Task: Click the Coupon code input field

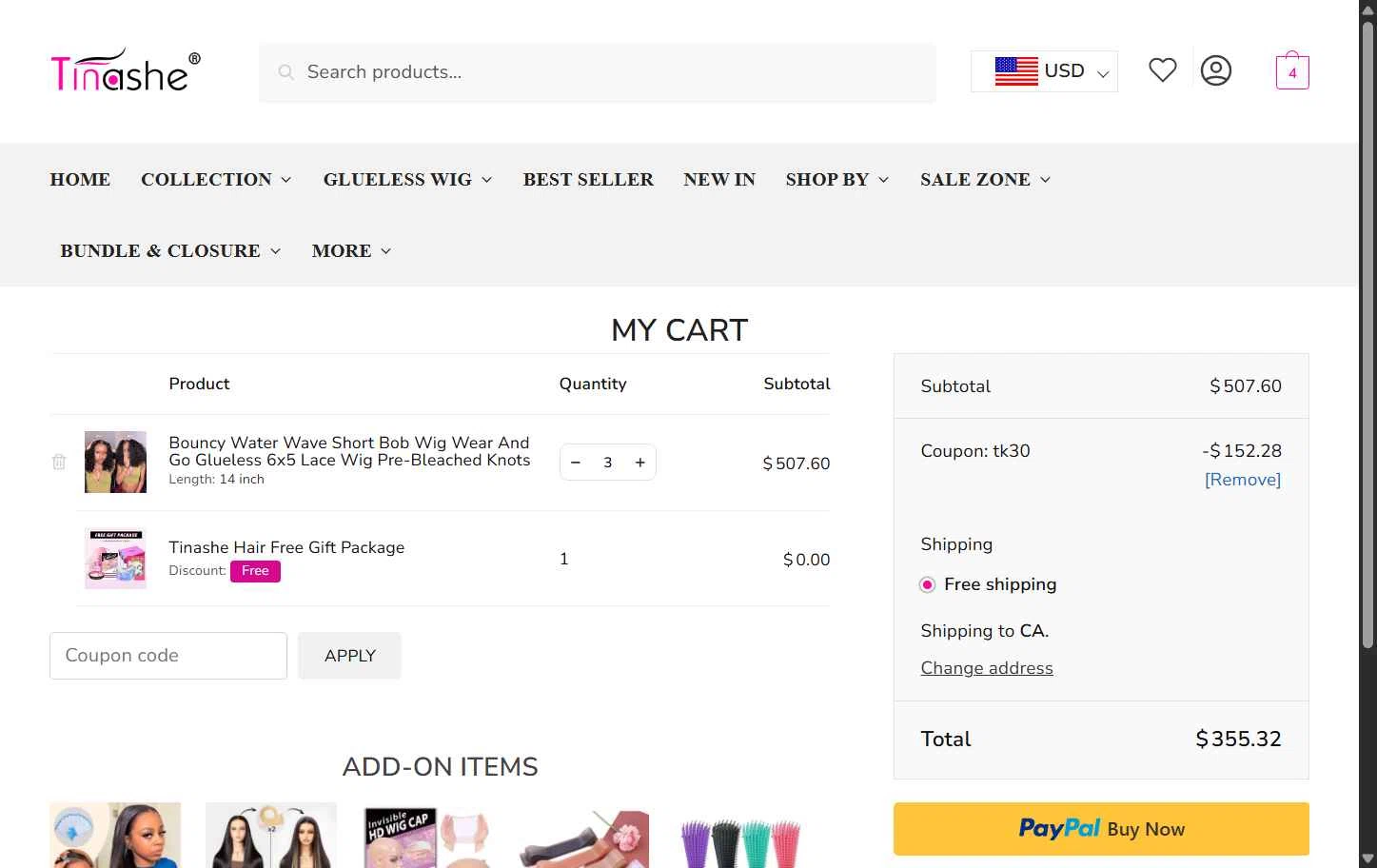Action: 168,656
